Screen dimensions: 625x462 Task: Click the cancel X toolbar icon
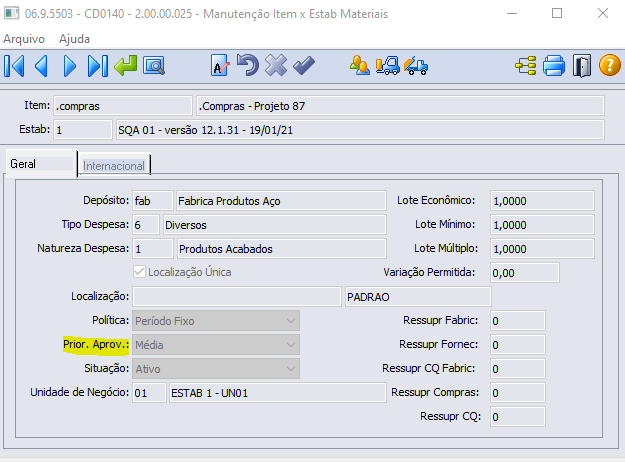click(x=276, y=65)
